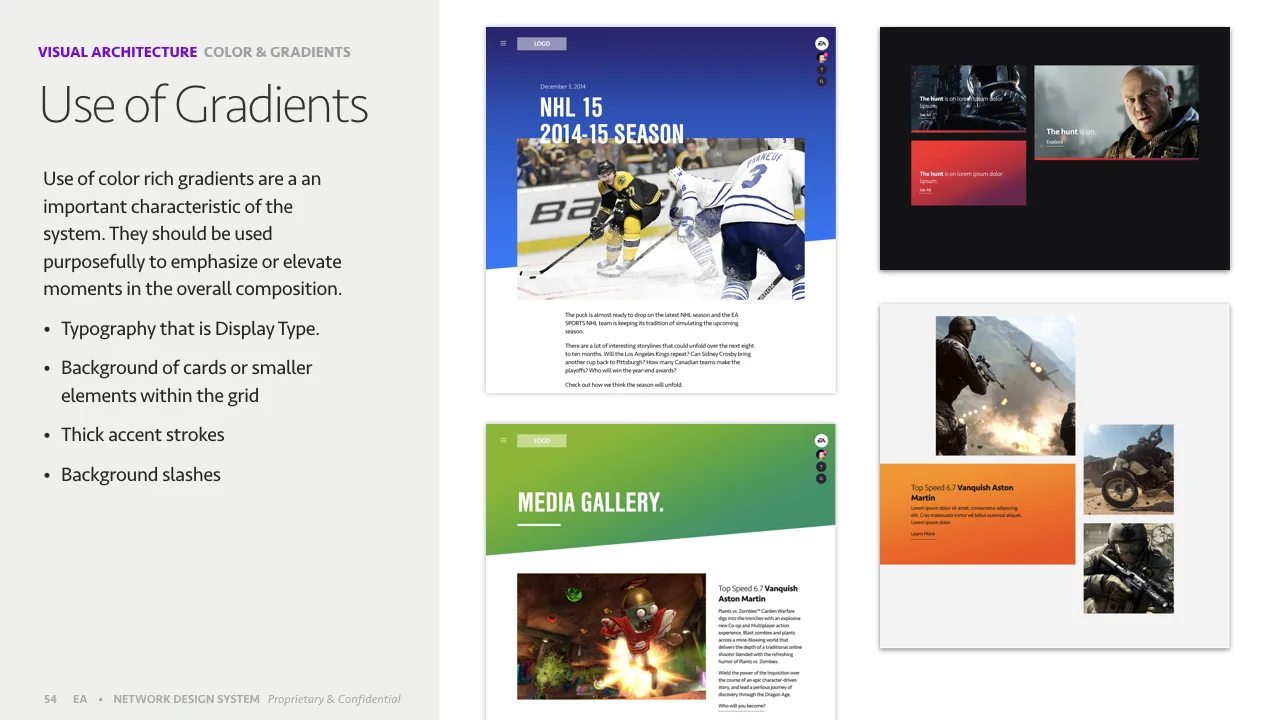Click the user avatar with notification badge

[821, 58]
